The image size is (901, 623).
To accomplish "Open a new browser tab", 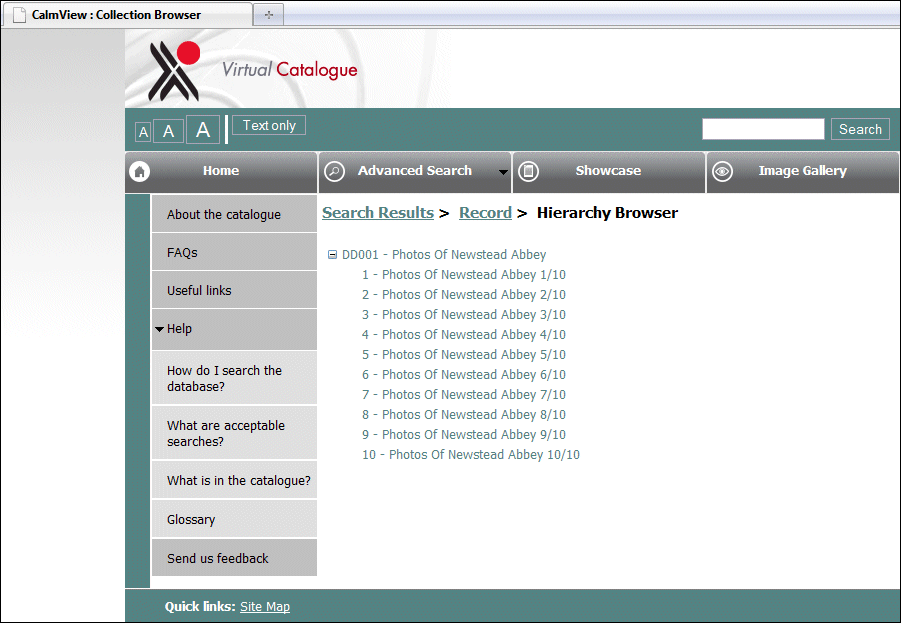I will point(268,13).
